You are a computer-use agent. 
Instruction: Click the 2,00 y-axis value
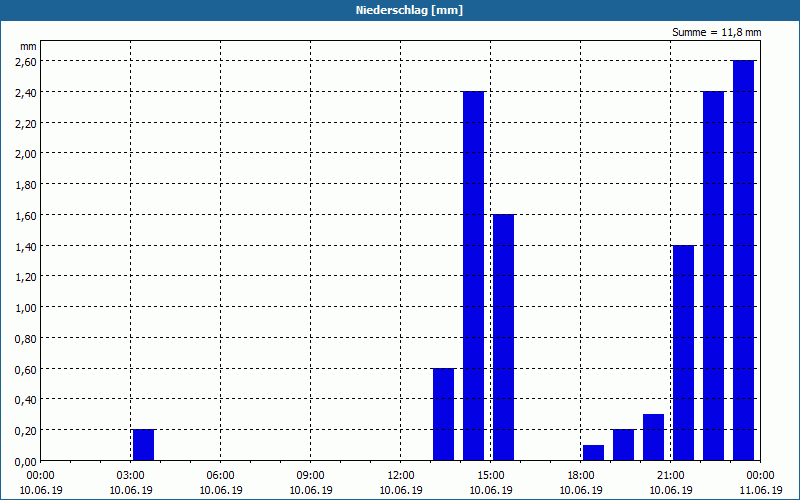point(26,154)
